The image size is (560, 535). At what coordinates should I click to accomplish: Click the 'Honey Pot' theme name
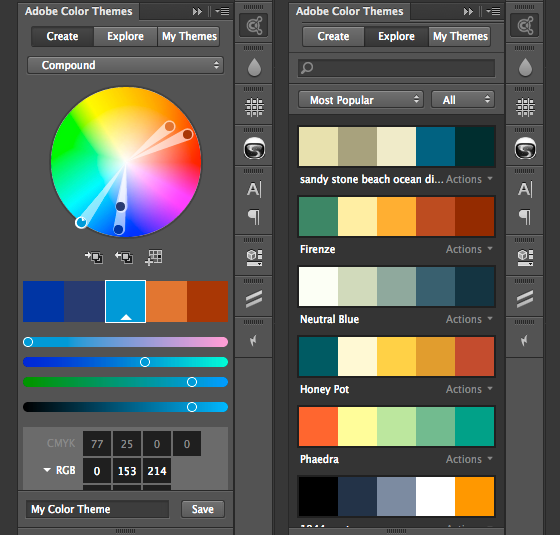(x=325, y=389)
